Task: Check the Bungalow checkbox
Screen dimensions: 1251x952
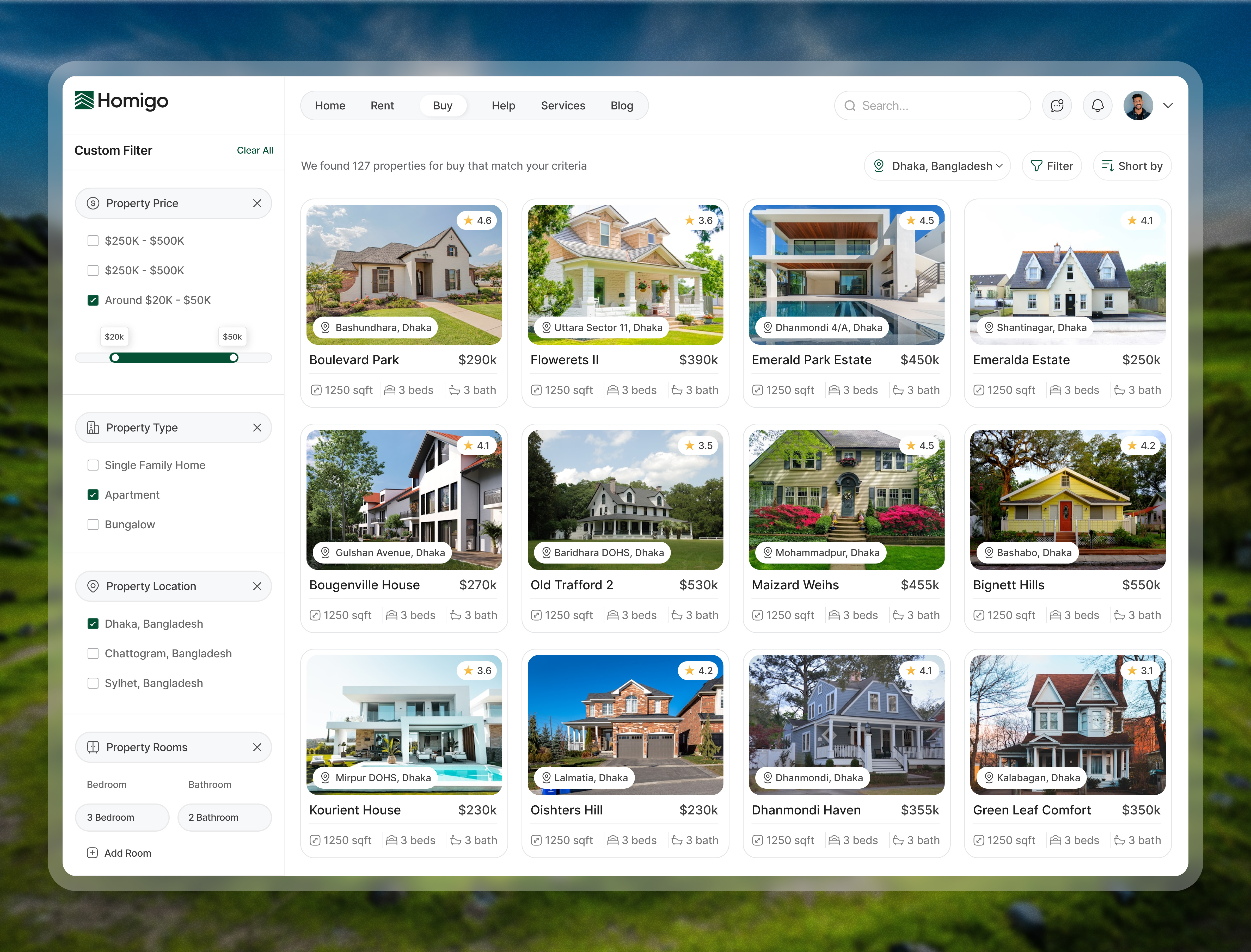Action: (x=93, y=525)
